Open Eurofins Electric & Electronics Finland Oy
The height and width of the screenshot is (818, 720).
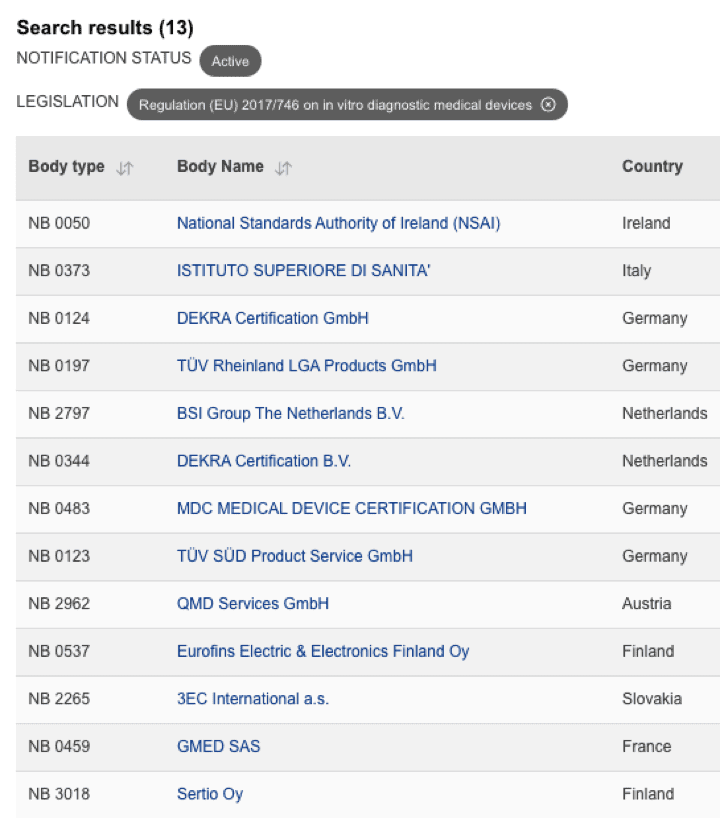[x=322, y=651]
